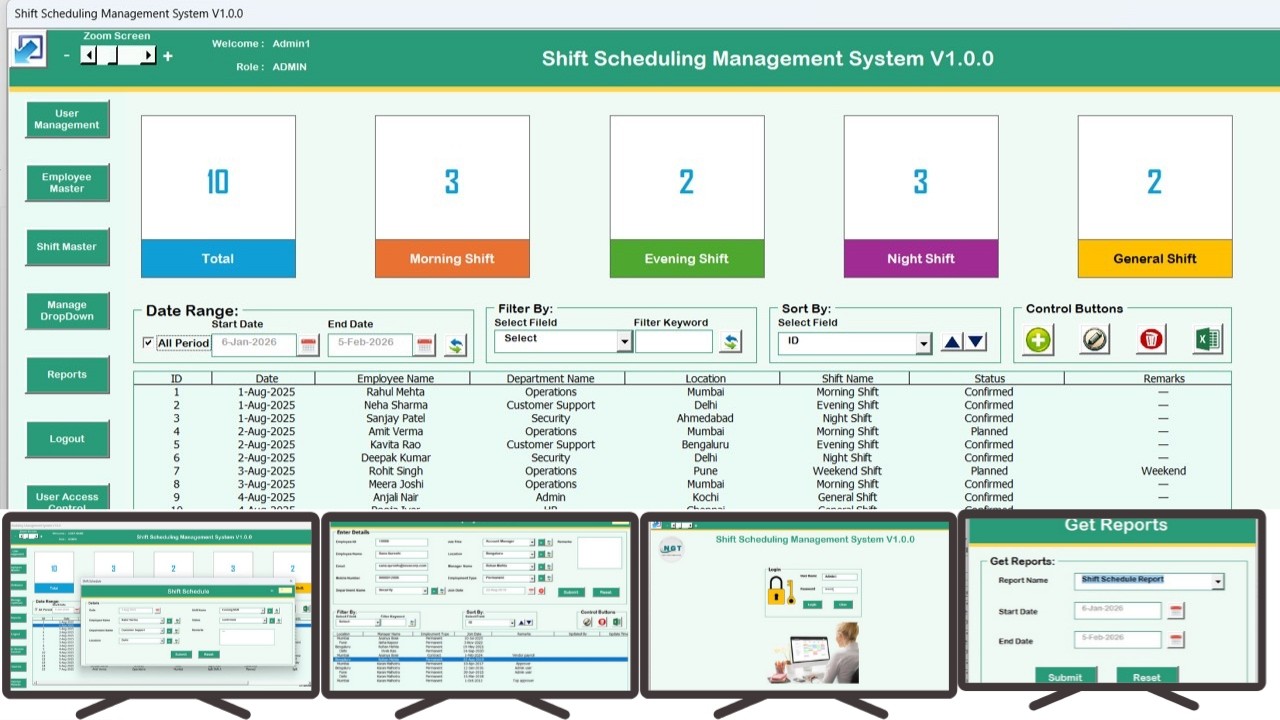Refresh the date range filter
Screen dimensions: 1280x720
tap(456, 345)
